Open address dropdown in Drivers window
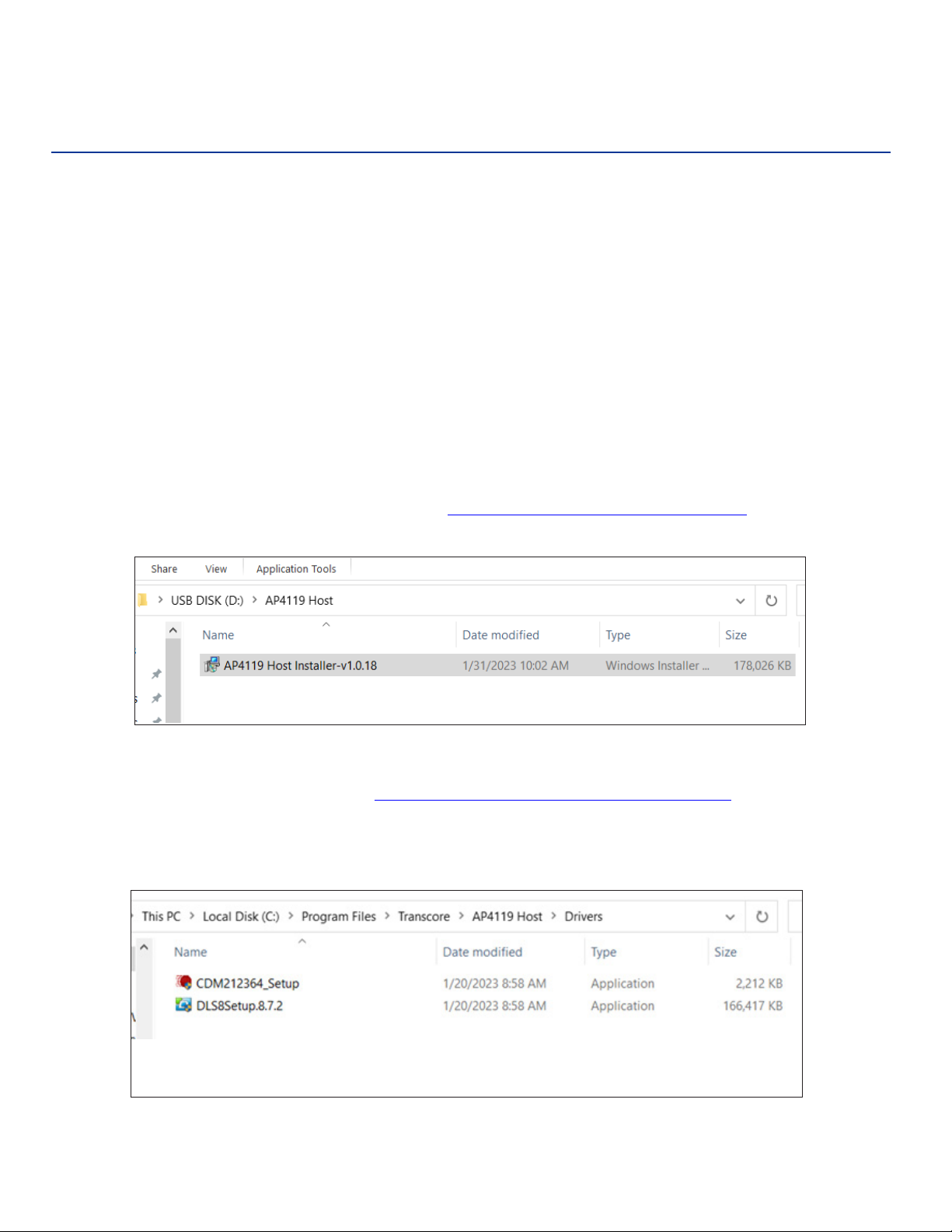 [730, 917]
